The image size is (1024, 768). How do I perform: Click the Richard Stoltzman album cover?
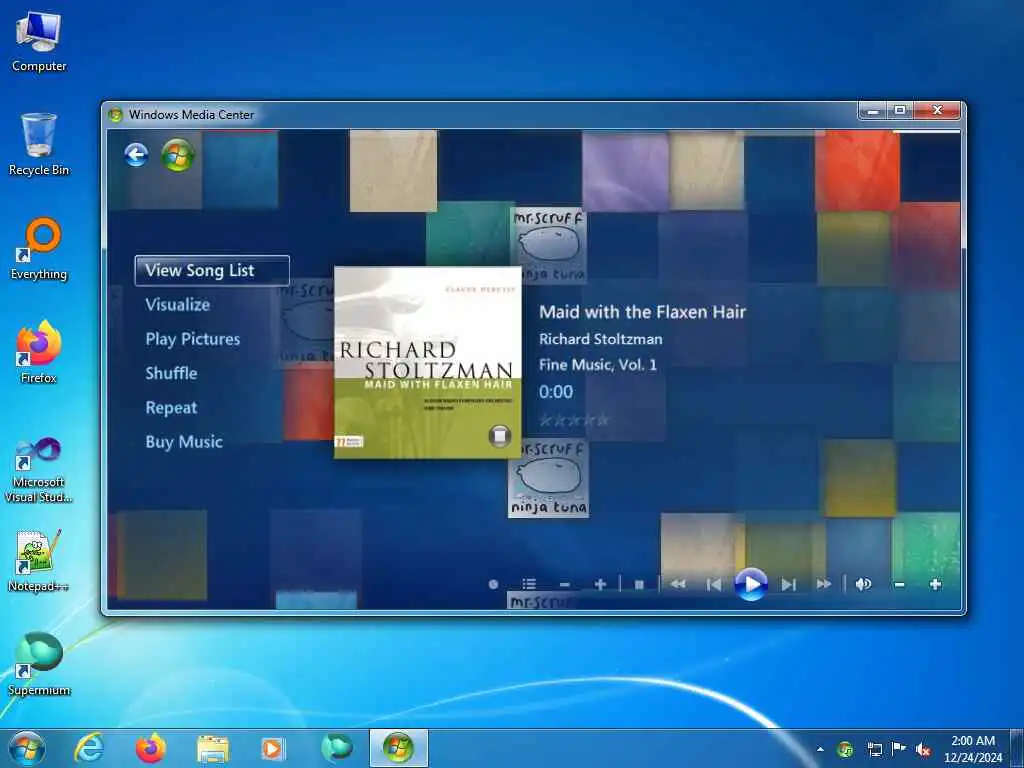pyautogui.click(x=428, y=362)
